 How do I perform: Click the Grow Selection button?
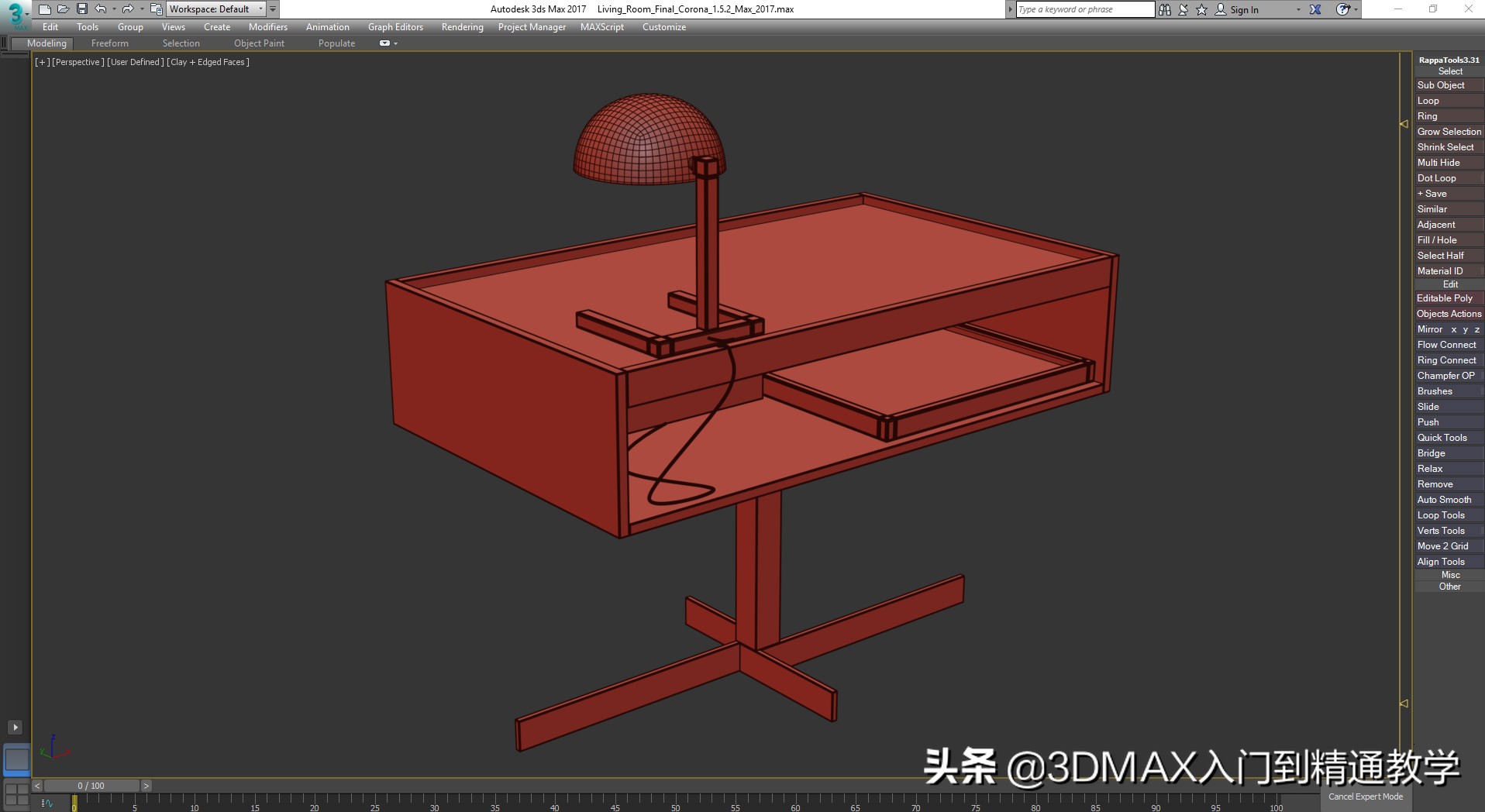click(x=1449, y=132)
